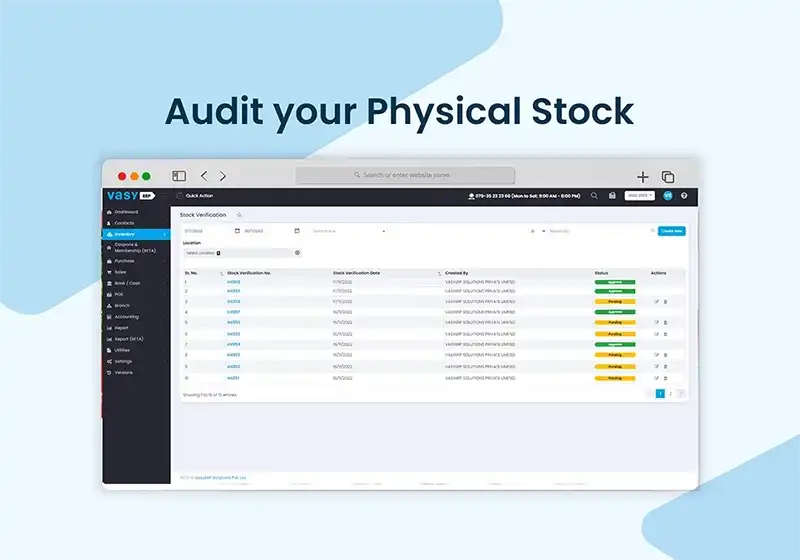Click the table search input field
This screenshot has width=800, height=560.
pos(598,231)
